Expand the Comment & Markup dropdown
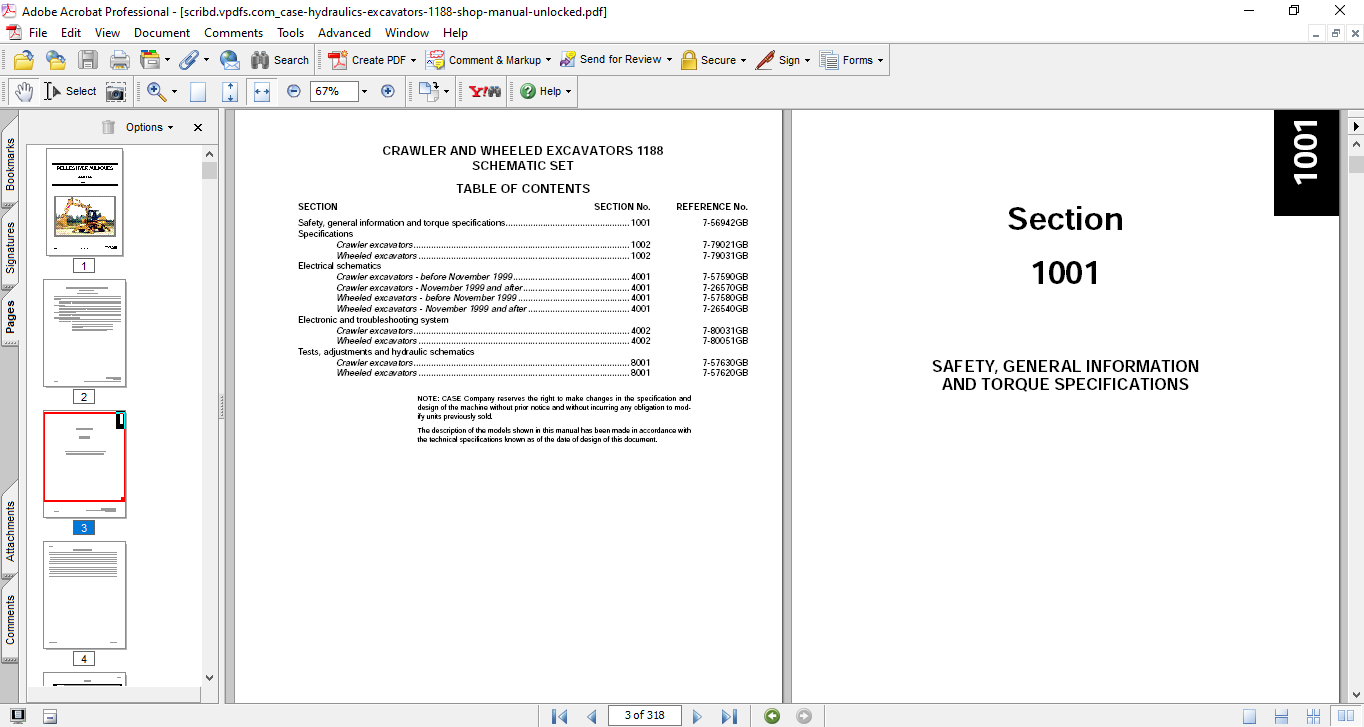 pos(548,60)
